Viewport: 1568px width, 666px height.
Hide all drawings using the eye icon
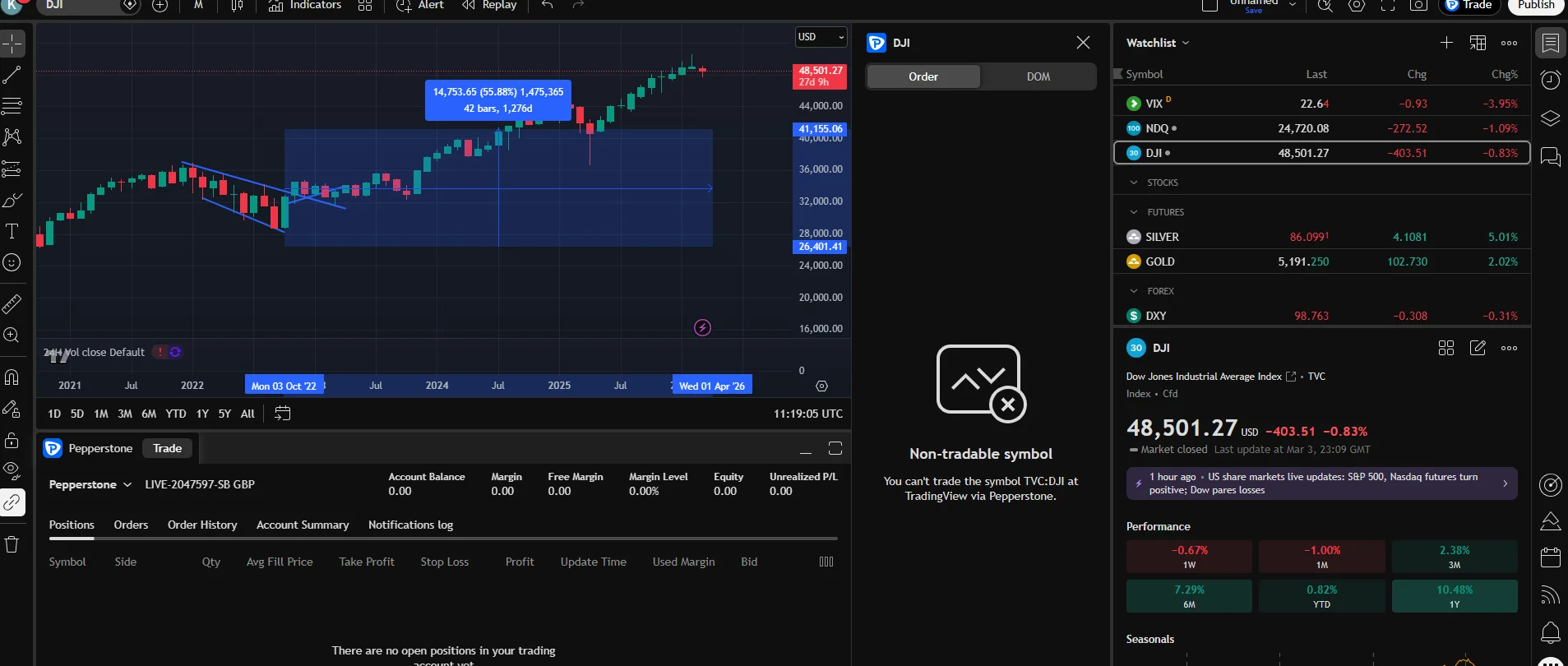point(12,471)
